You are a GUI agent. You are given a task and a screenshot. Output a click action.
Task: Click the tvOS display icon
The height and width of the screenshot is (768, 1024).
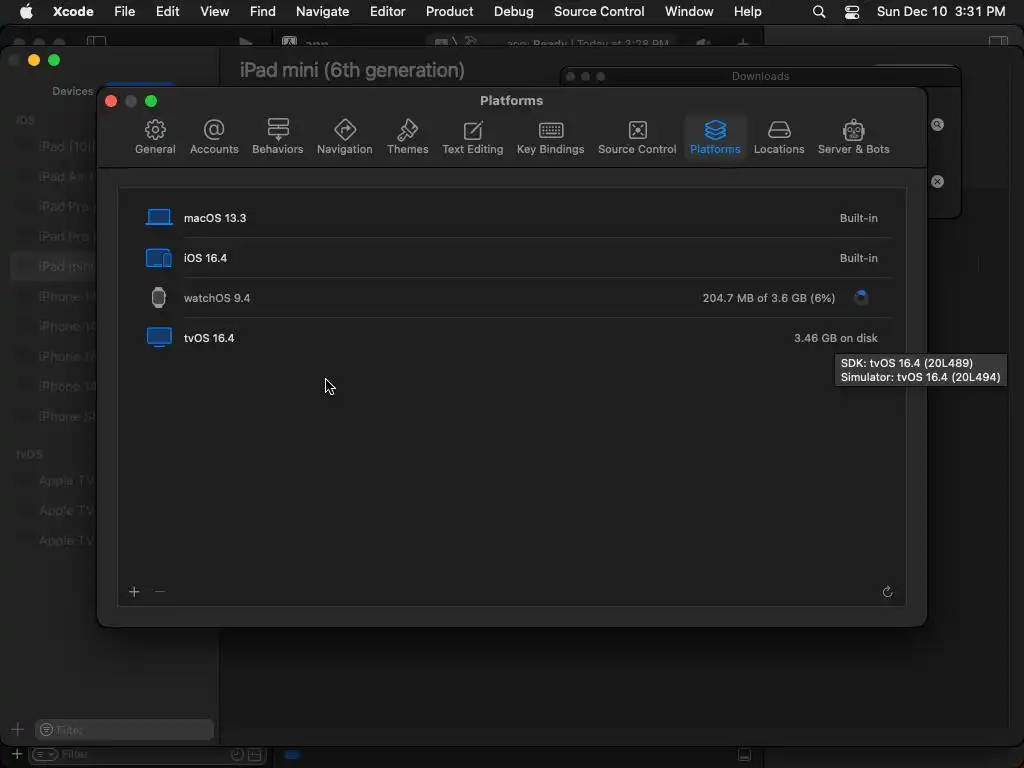(159, 338)
